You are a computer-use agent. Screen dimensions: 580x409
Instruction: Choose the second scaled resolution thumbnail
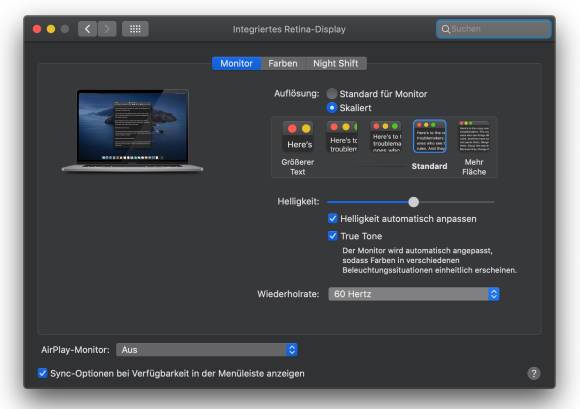pos(343,137)
